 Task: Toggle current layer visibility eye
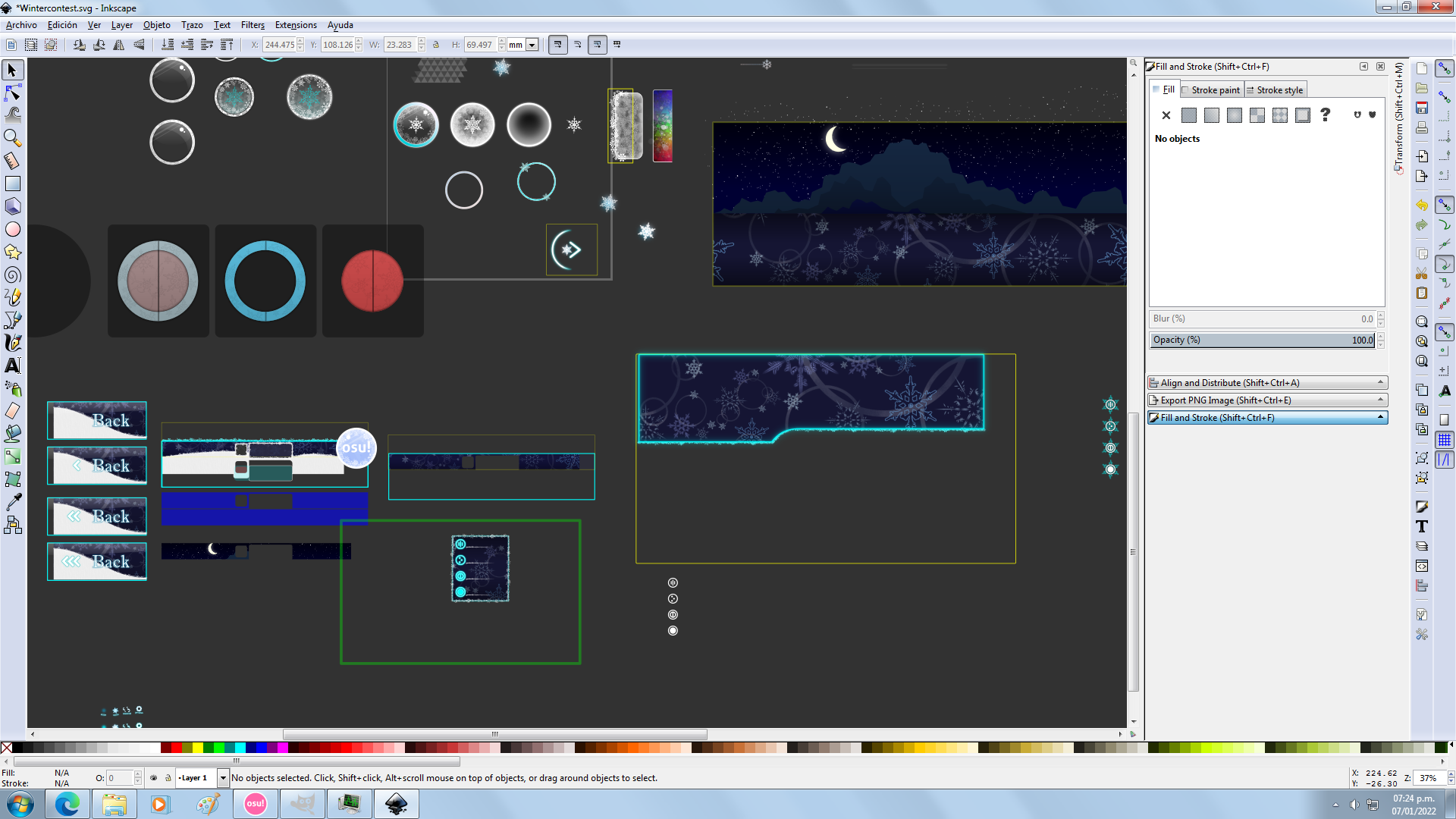154,778
